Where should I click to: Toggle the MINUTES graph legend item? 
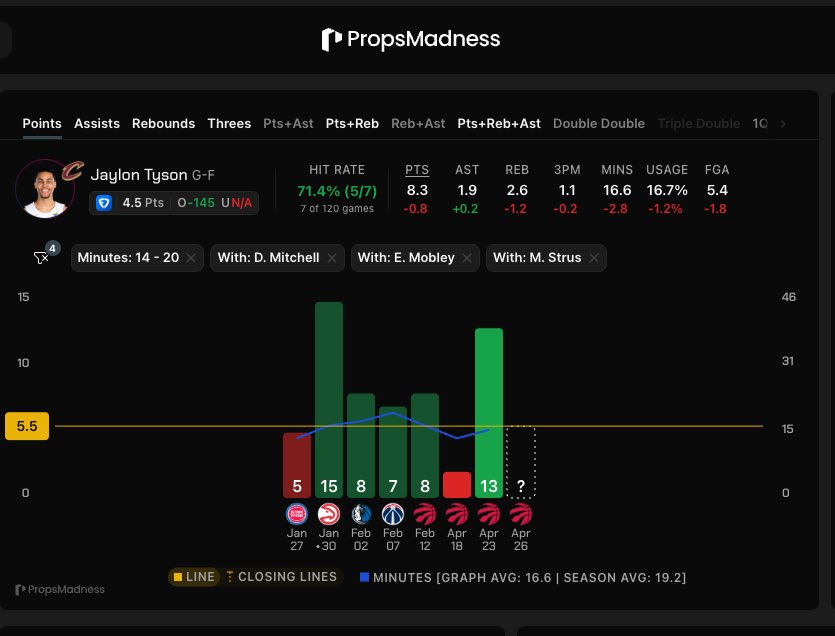click(x=523, y=577)
